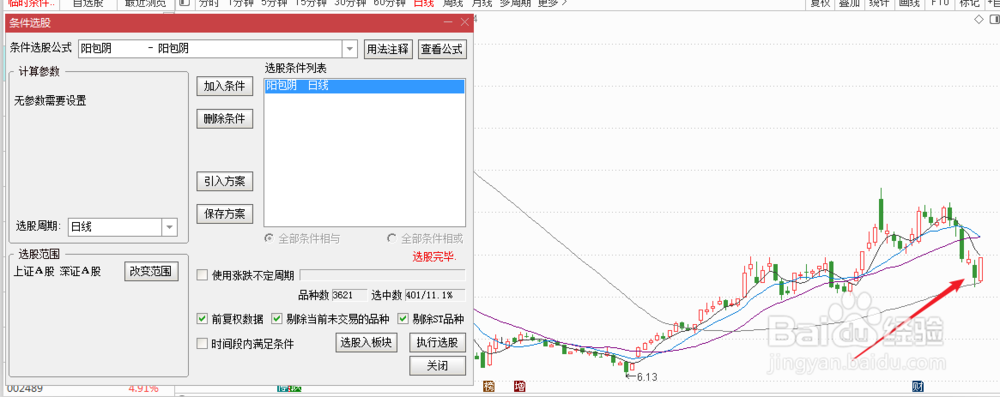Toggle 剔除当前未交易的品种 checkbox
The image size is (1000, 397).
[x=276, y=318]
